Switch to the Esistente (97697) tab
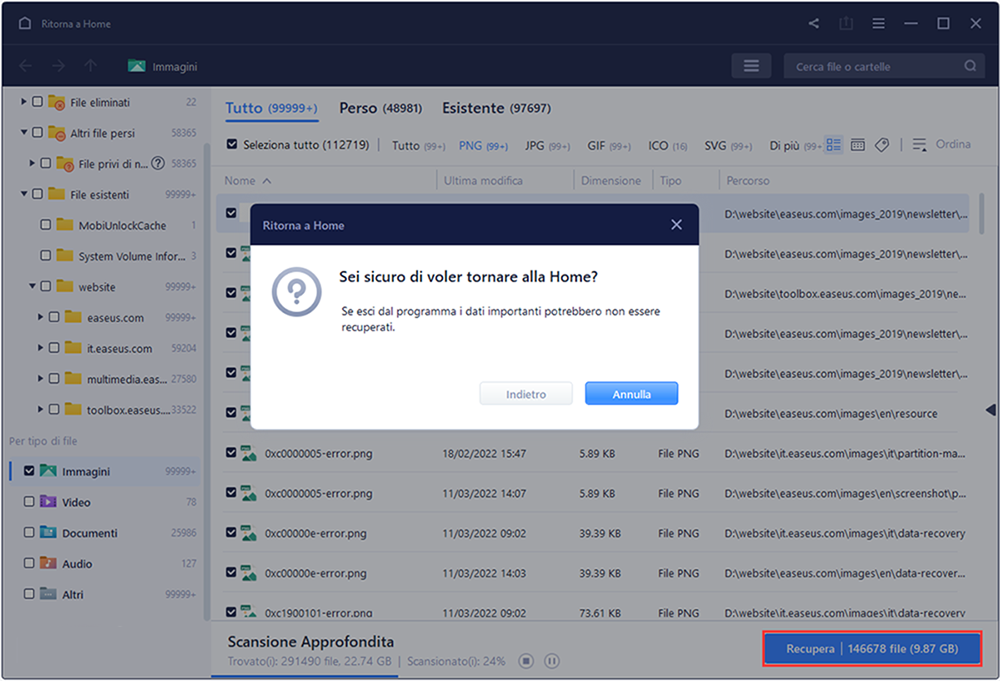Image resolution: width=1000 pixels, height=681 pixels. (x=496, y=108)
